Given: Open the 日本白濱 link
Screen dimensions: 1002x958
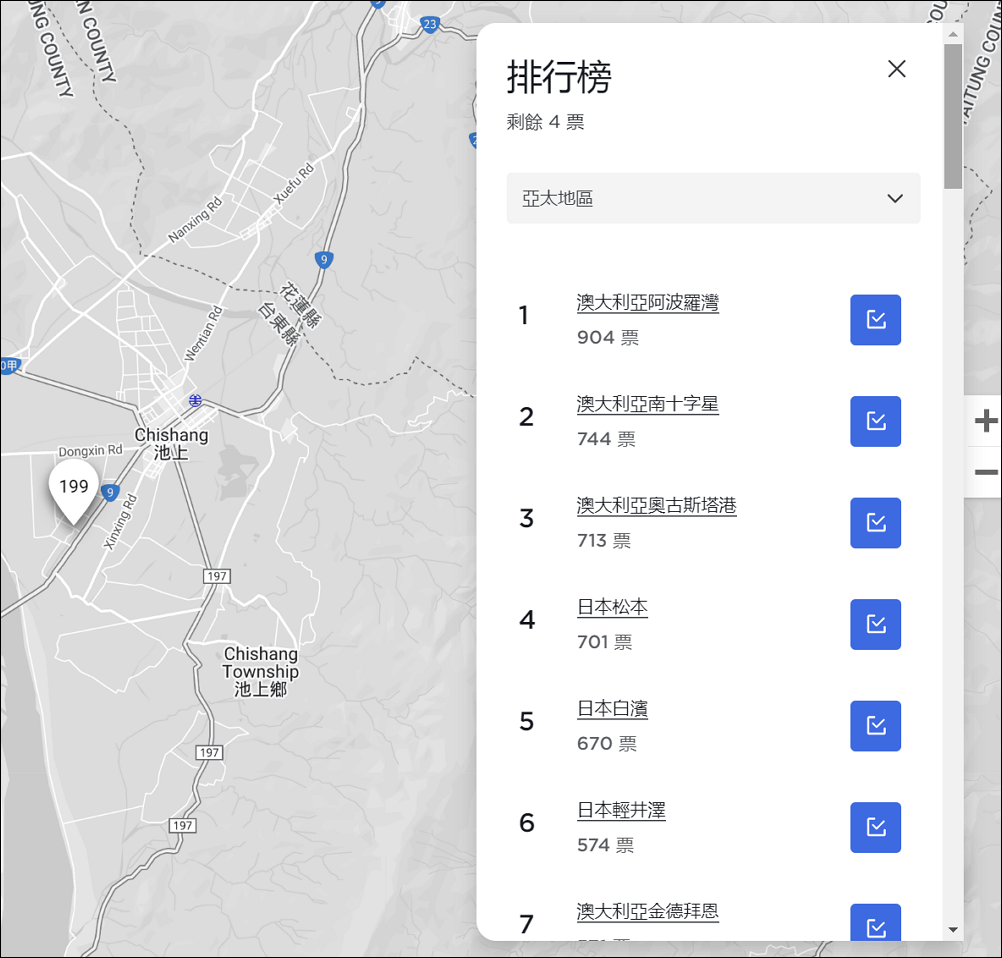Looking at the screenshot, I should coord(612,709).
